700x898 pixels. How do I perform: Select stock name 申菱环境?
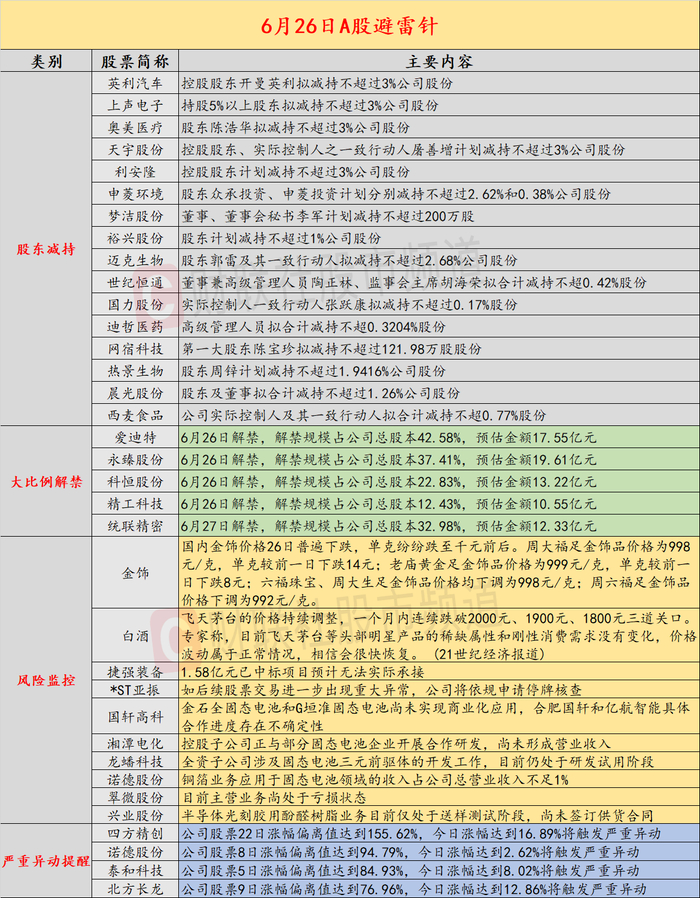point(135,194)
